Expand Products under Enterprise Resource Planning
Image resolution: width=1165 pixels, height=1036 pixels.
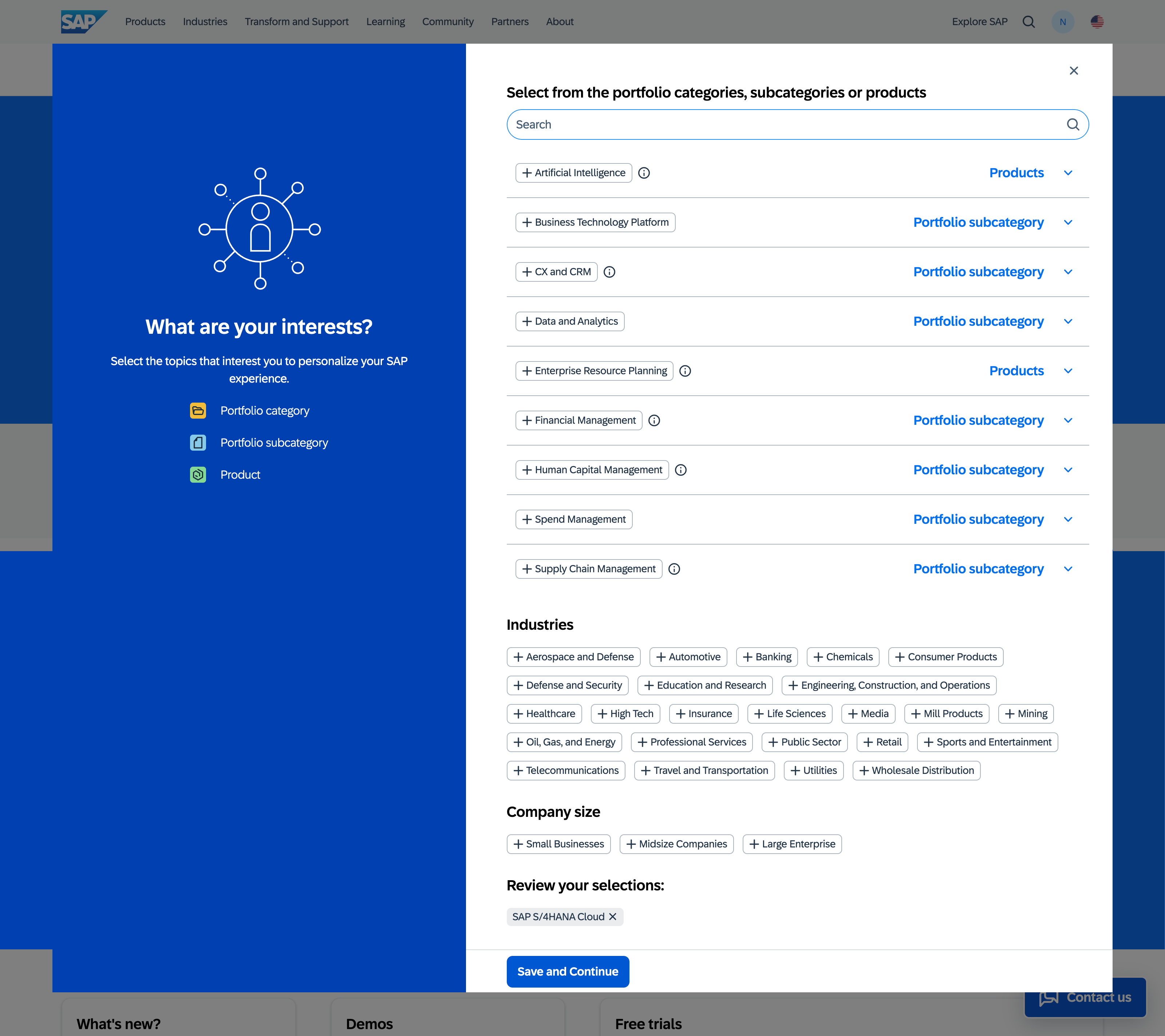[x=1067, y=372]
